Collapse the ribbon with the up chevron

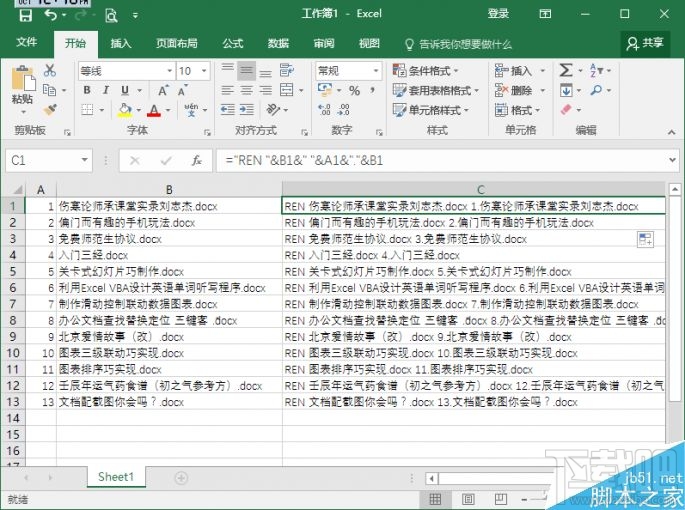tap(671, 132)
